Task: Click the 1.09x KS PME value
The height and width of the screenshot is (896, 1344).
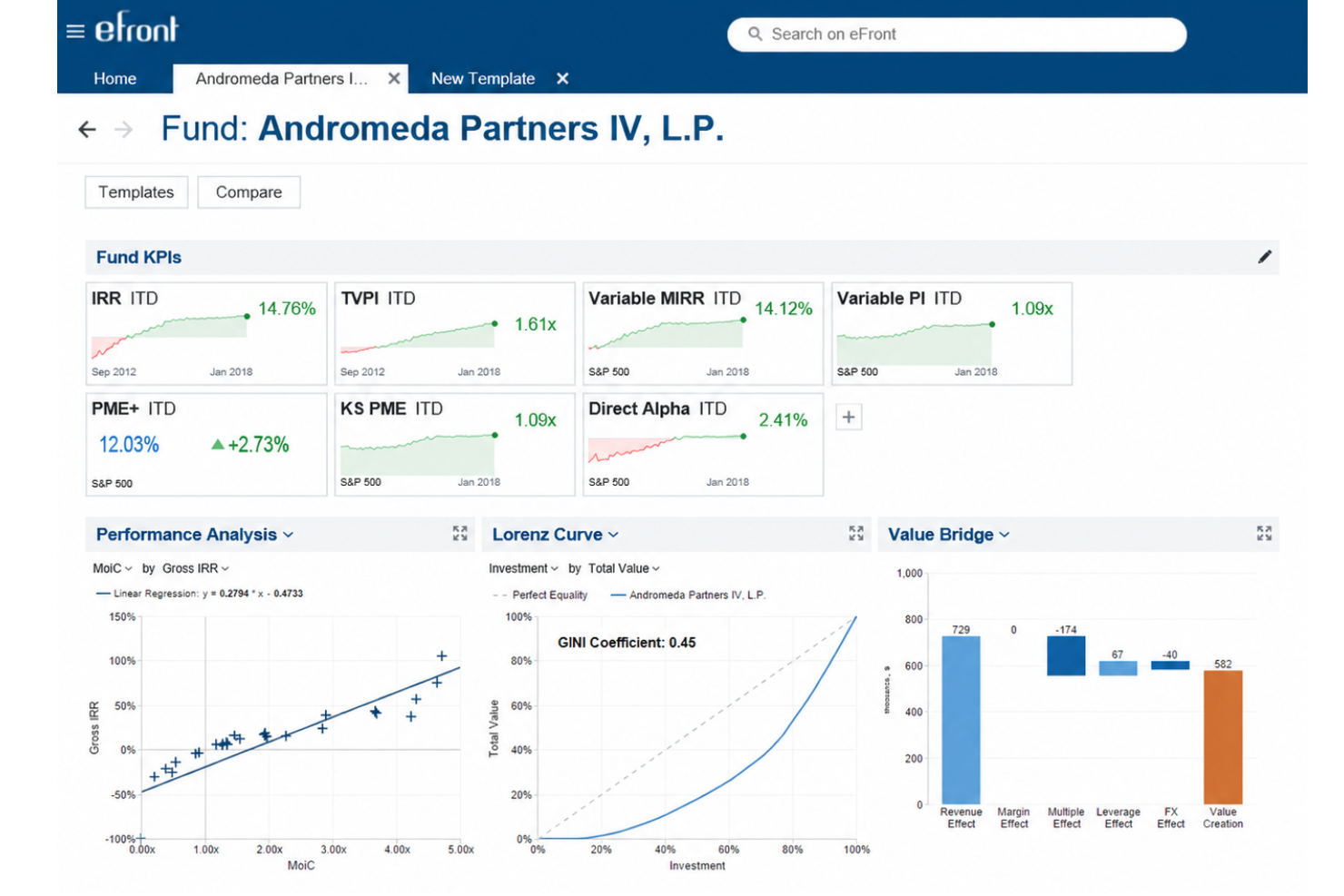Action: [x=536, y=420]
